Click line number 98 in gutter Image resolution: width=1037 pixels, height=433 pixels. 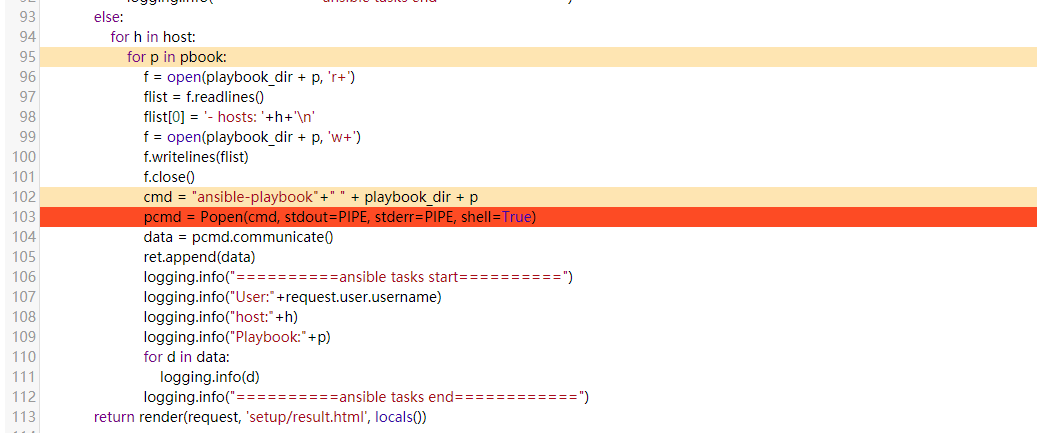pyautogui.click(x=28, y=117)
